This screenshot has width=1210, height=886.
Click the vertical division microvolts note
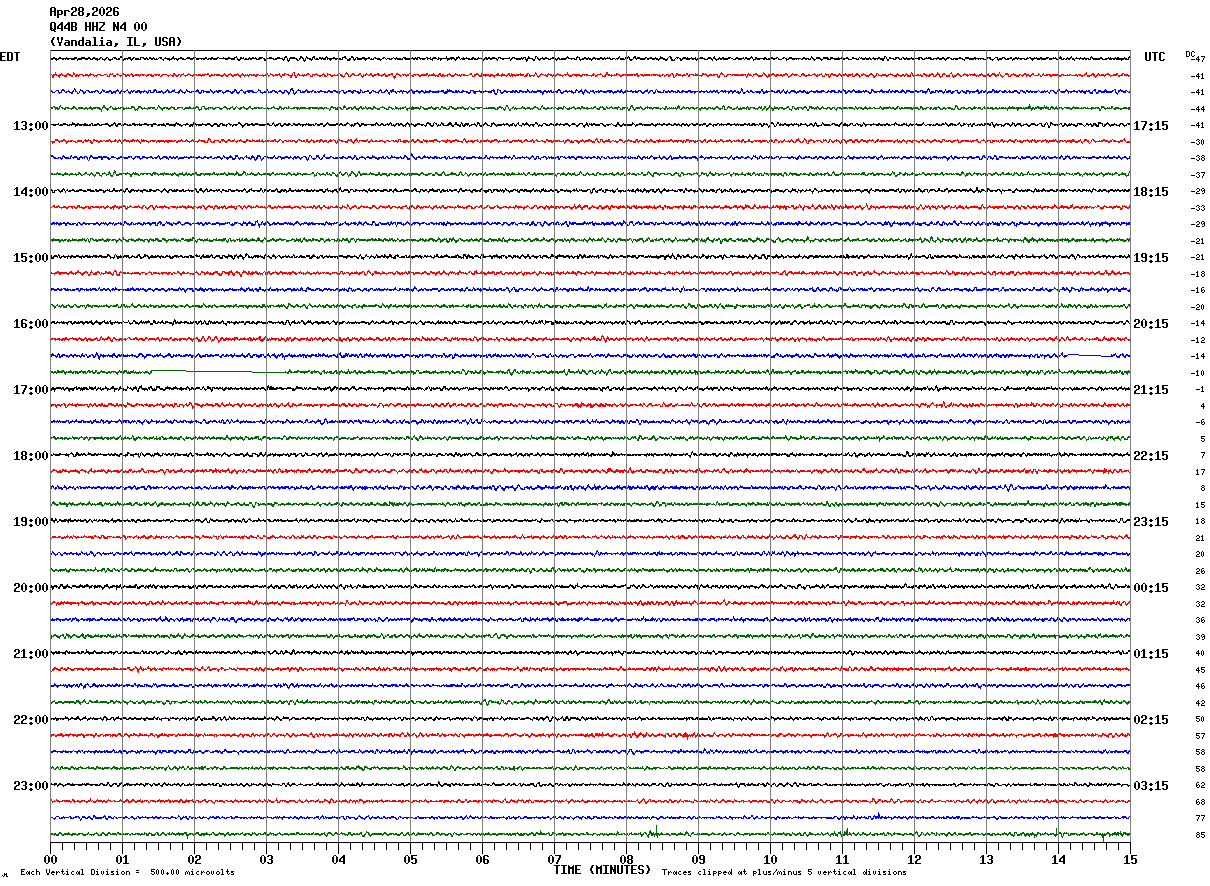[x=127, y=873]
